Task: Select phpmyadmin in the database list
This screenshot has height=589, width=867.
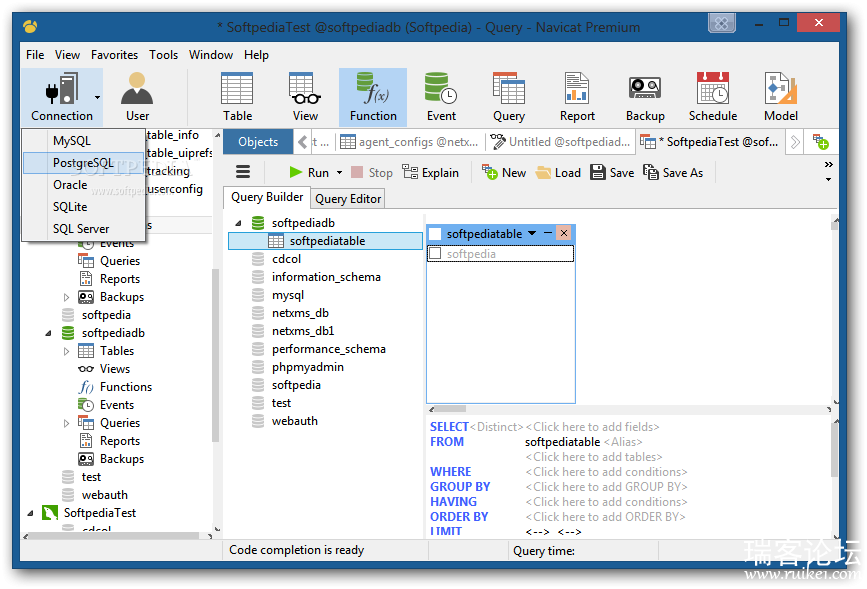Action: tap(307, 367)
